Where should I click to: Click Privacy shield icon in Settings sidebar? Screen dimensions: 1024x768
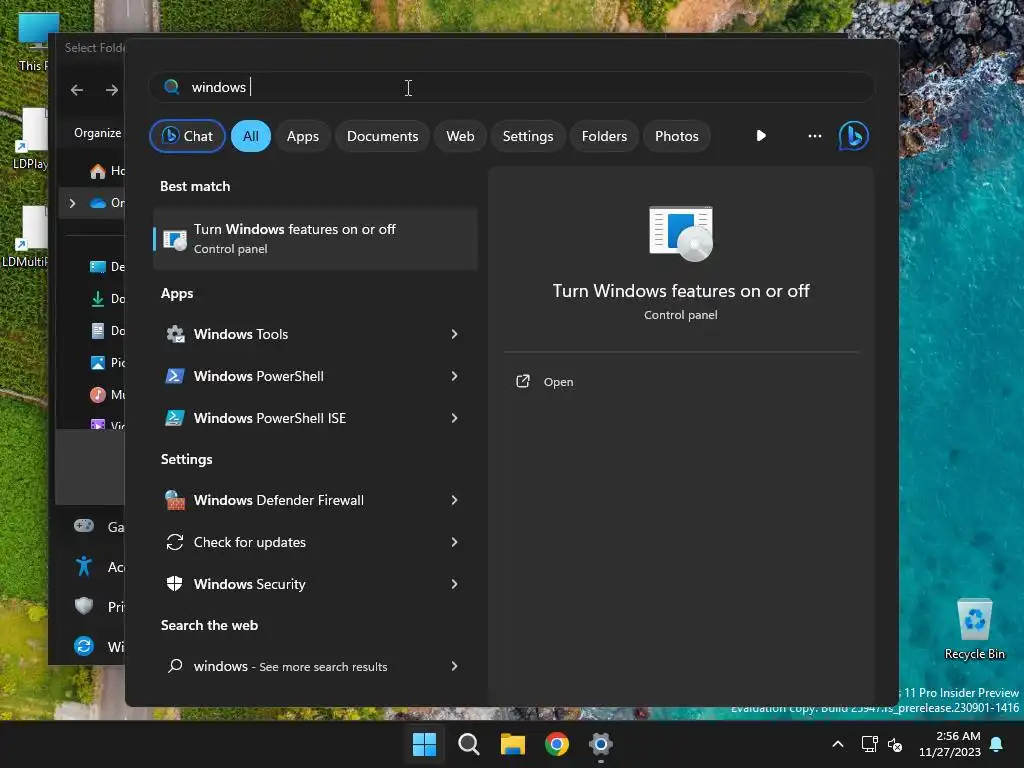click(x=84, y=606)
